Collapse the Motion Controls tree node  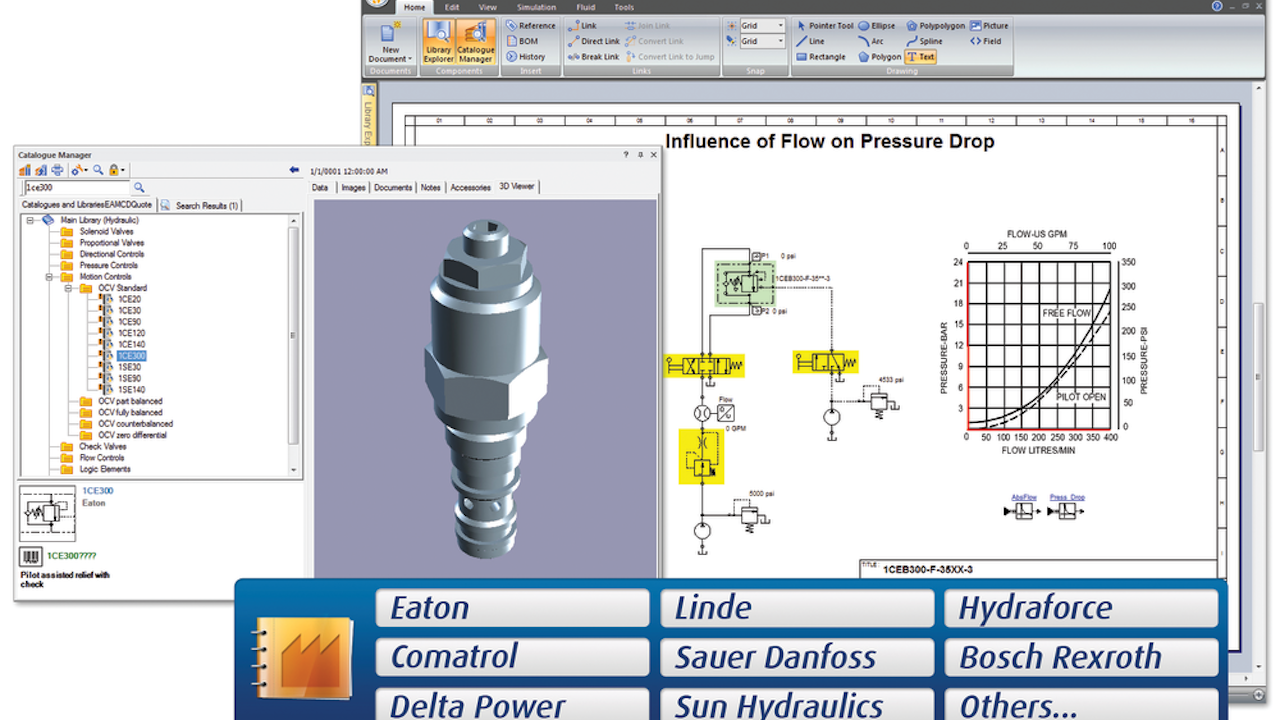click(x=48, y=277)
